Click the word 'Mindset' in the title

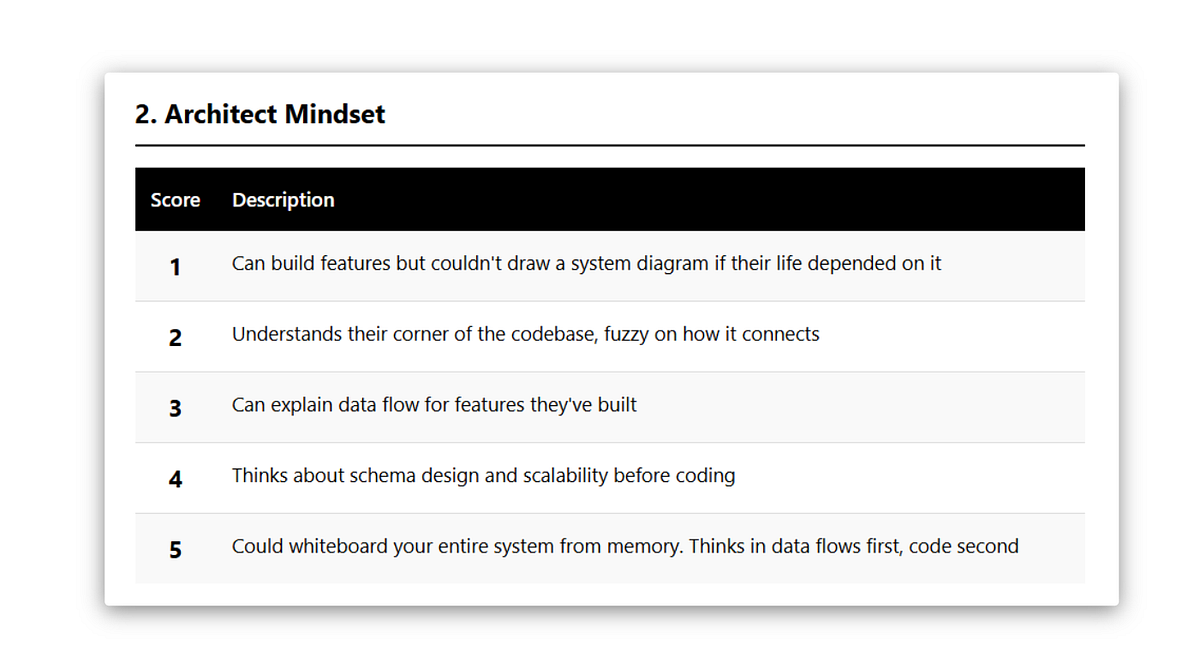click(x=335, y=114)
